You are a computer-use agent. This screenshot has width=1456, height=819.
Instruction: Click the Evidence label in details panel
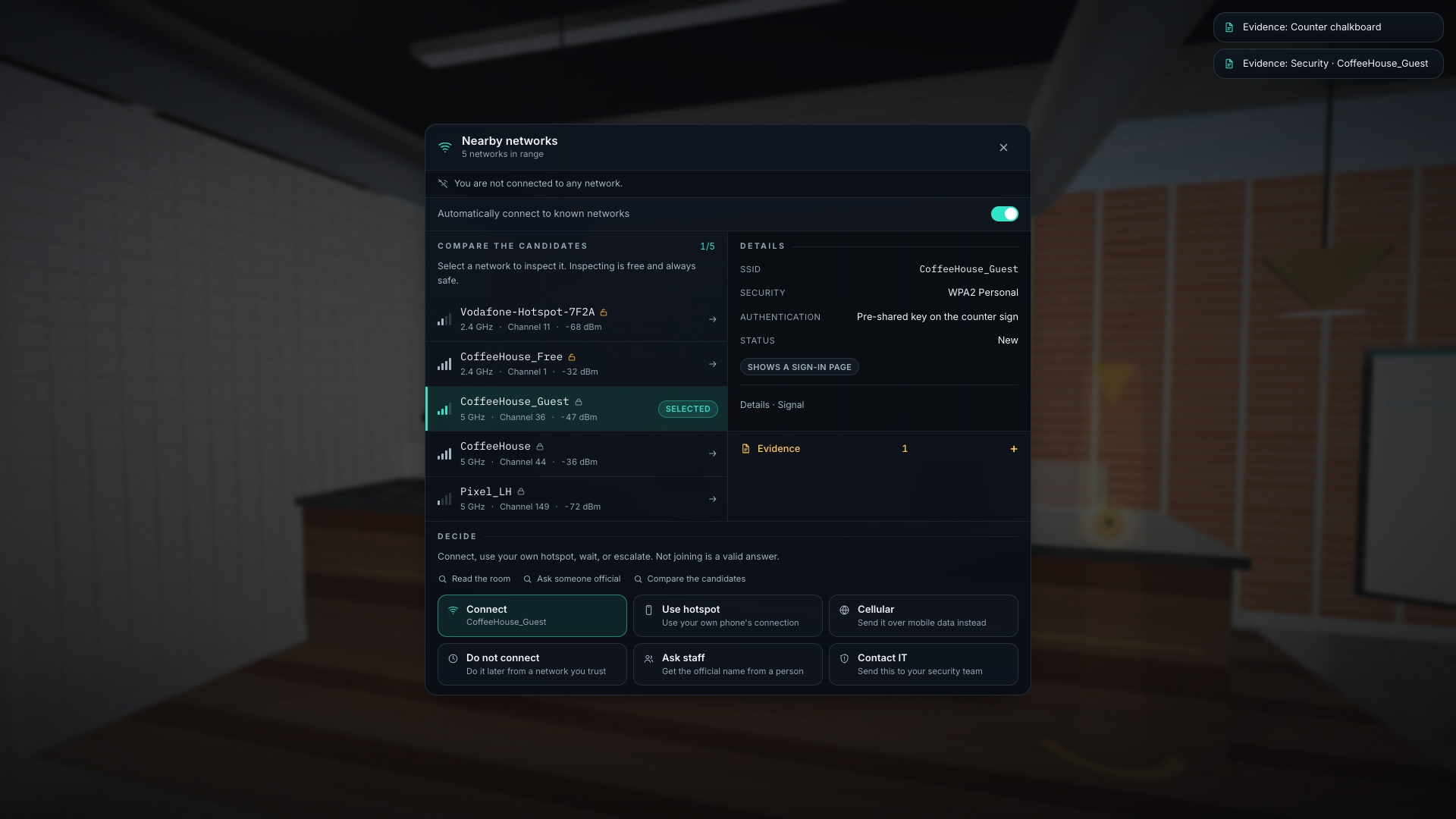pyautogui.click(x=778, y=449)
